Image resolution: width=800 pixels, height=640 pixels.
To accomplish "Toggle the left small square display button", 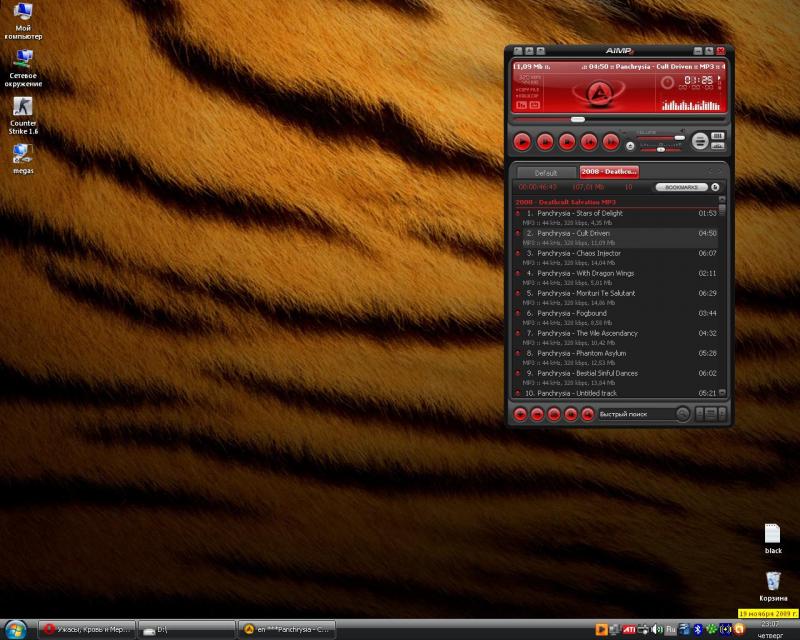I will click(521, 105).
